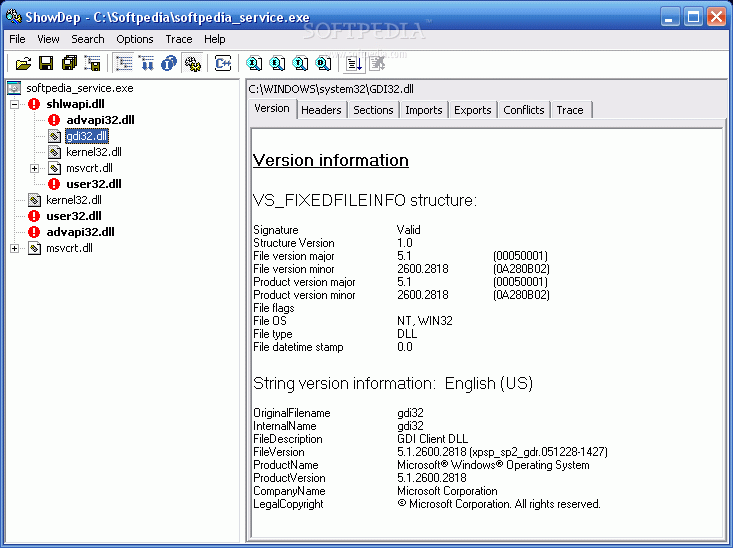This screenshot has height=548, width=733.
Task: Click the ProductVersion value 5.1.2600.2818
Action: [431, 478]
